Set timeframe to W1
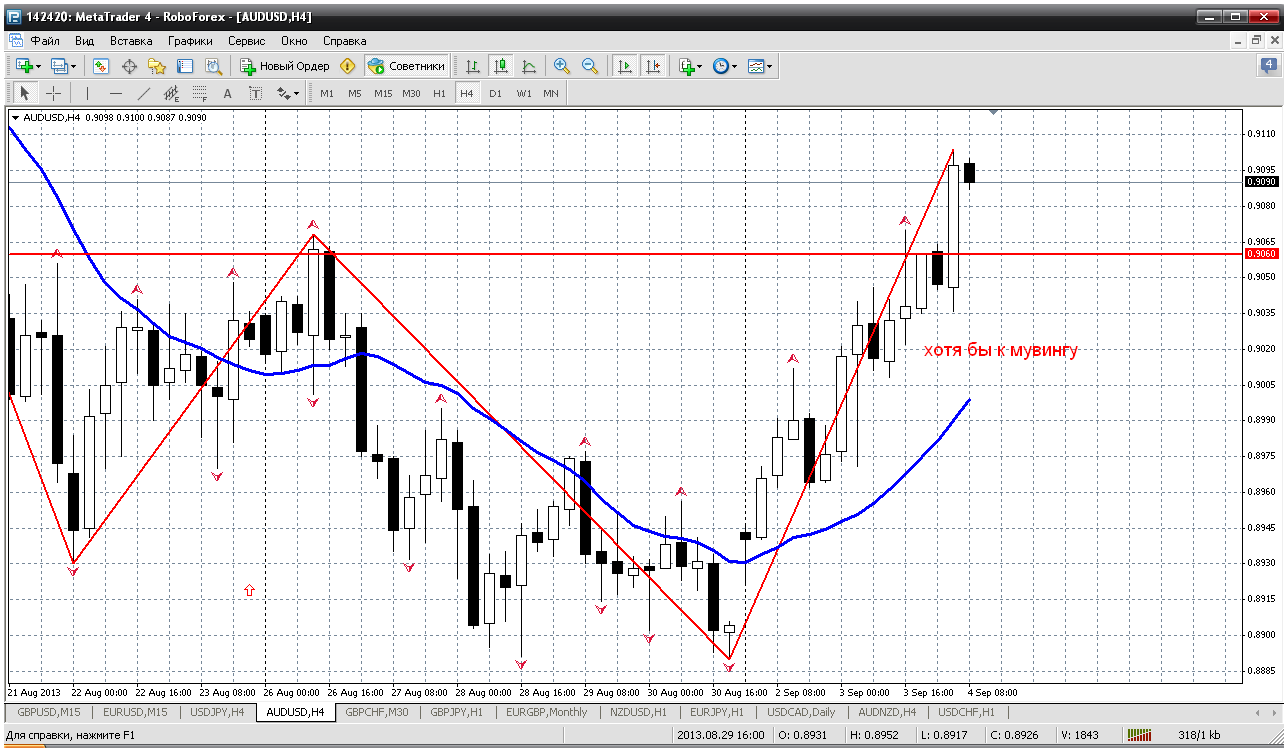Image resolution: width=1288 pixels, height=748 pixels. 524,93
